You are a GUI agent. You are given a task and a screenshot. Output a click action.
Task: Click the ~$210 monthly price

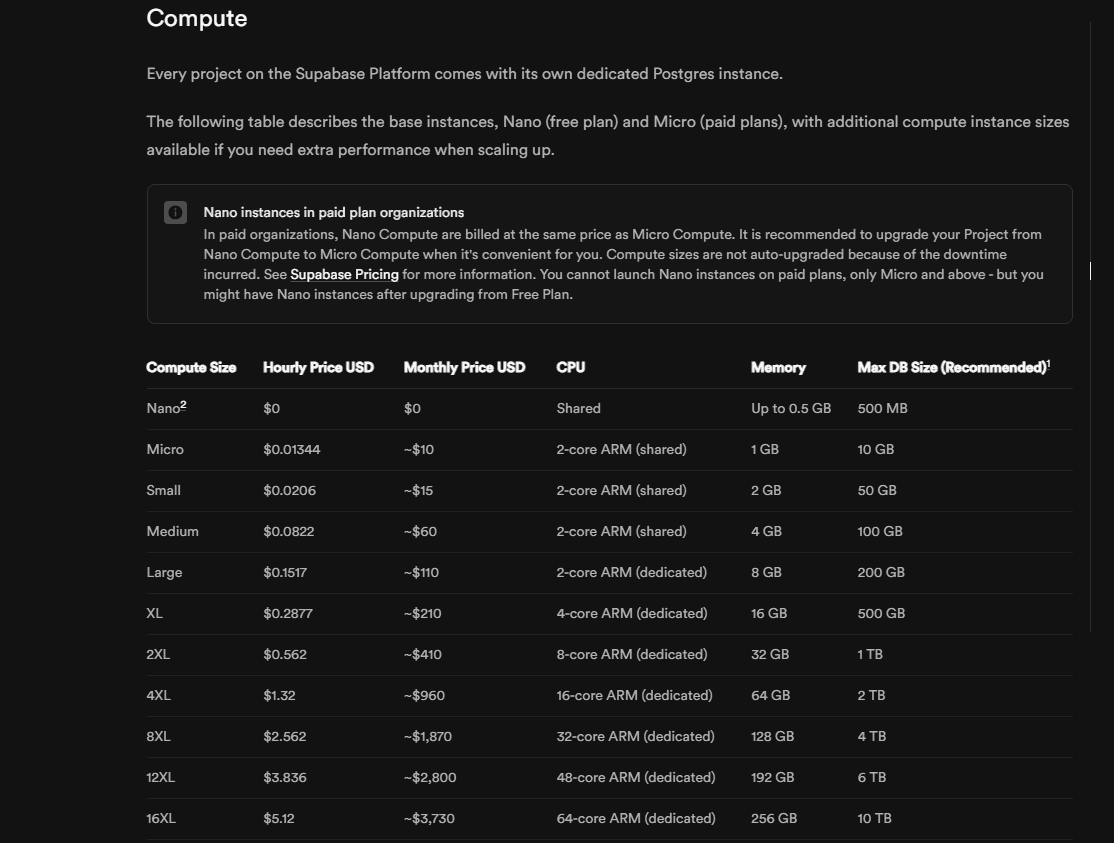click(x=423, y=614)
